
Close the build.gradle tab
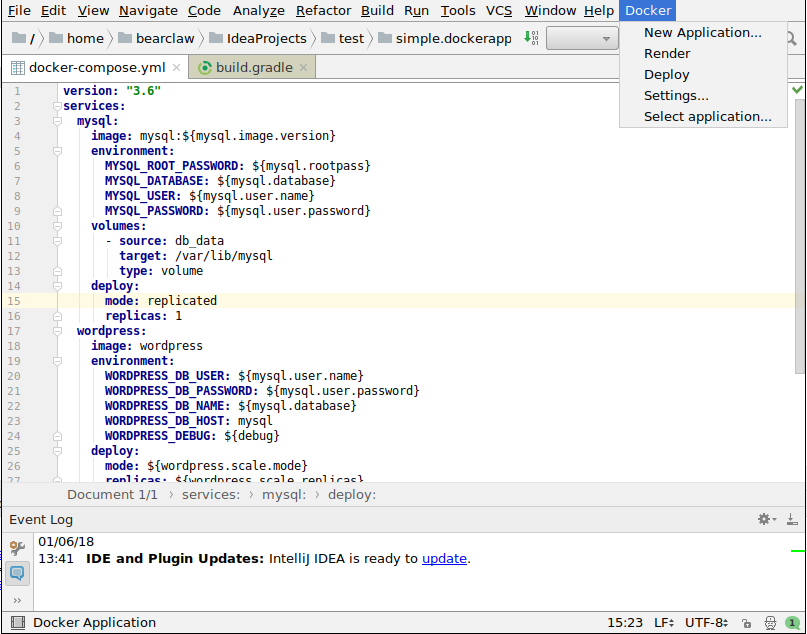tap(304, 67)
